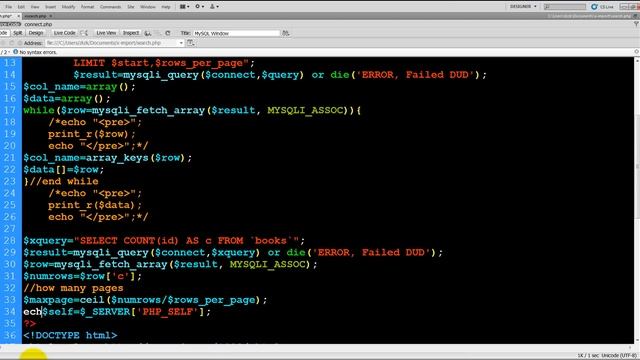Click the No syntax errors info icon
The image size is (640, 360).
coord(16,52)
